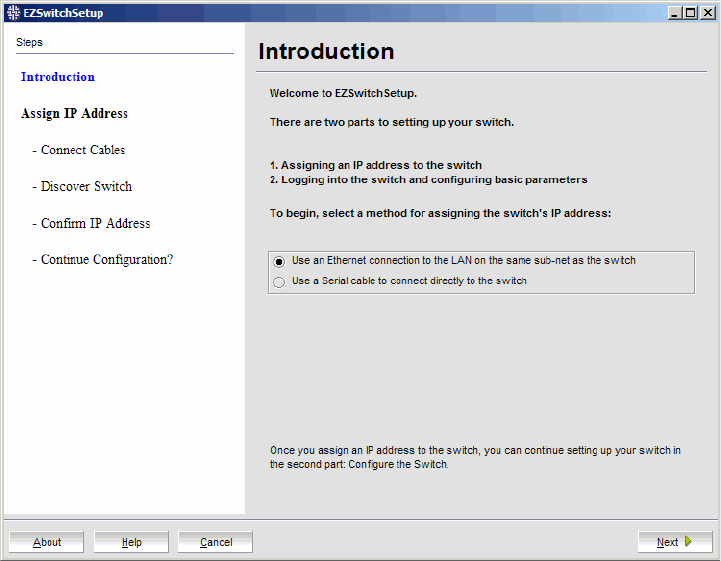Open Help for EZSwitchSetup

click(131, 542)
